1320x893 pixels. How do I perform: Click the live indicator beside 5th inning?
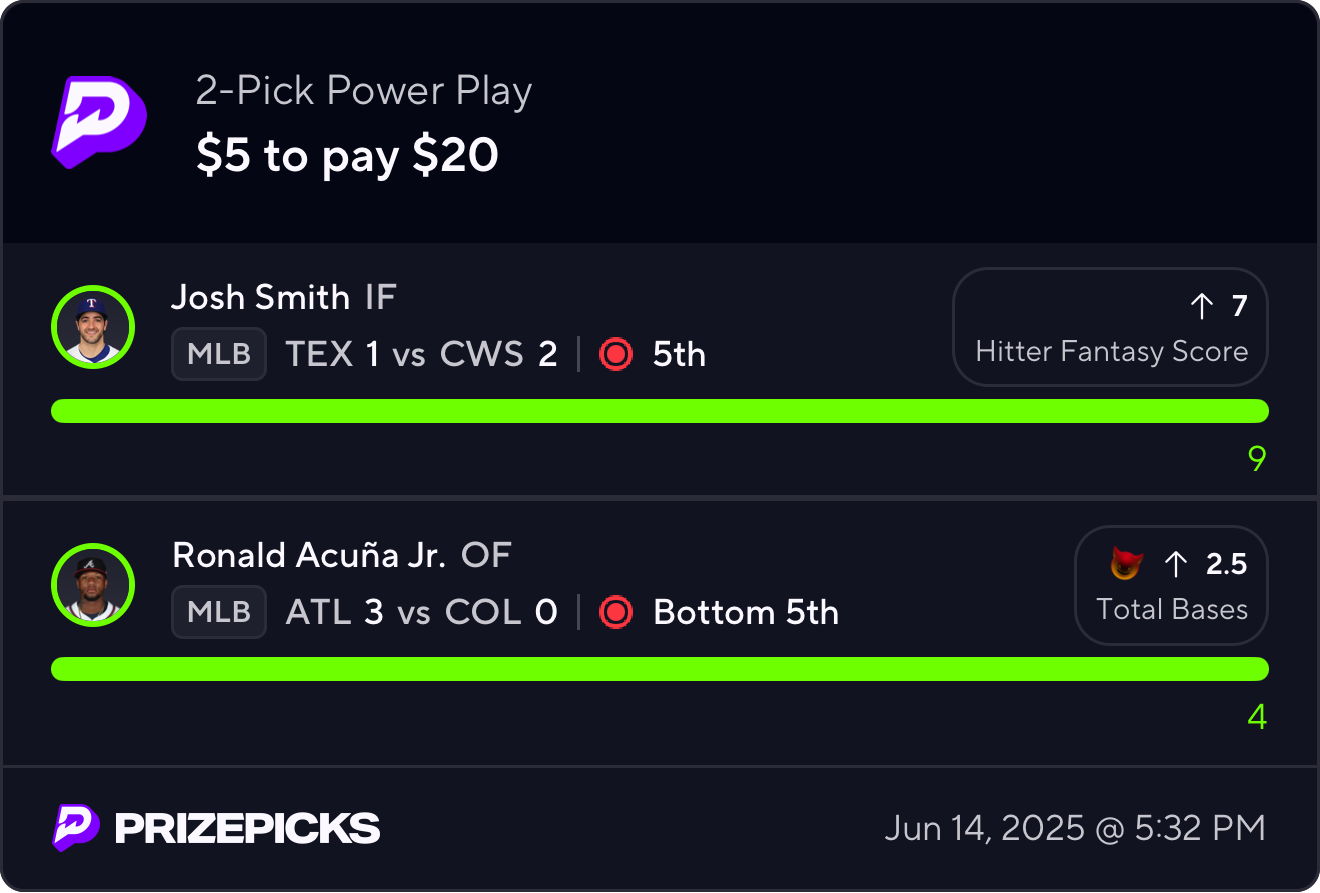pos(616,354)
